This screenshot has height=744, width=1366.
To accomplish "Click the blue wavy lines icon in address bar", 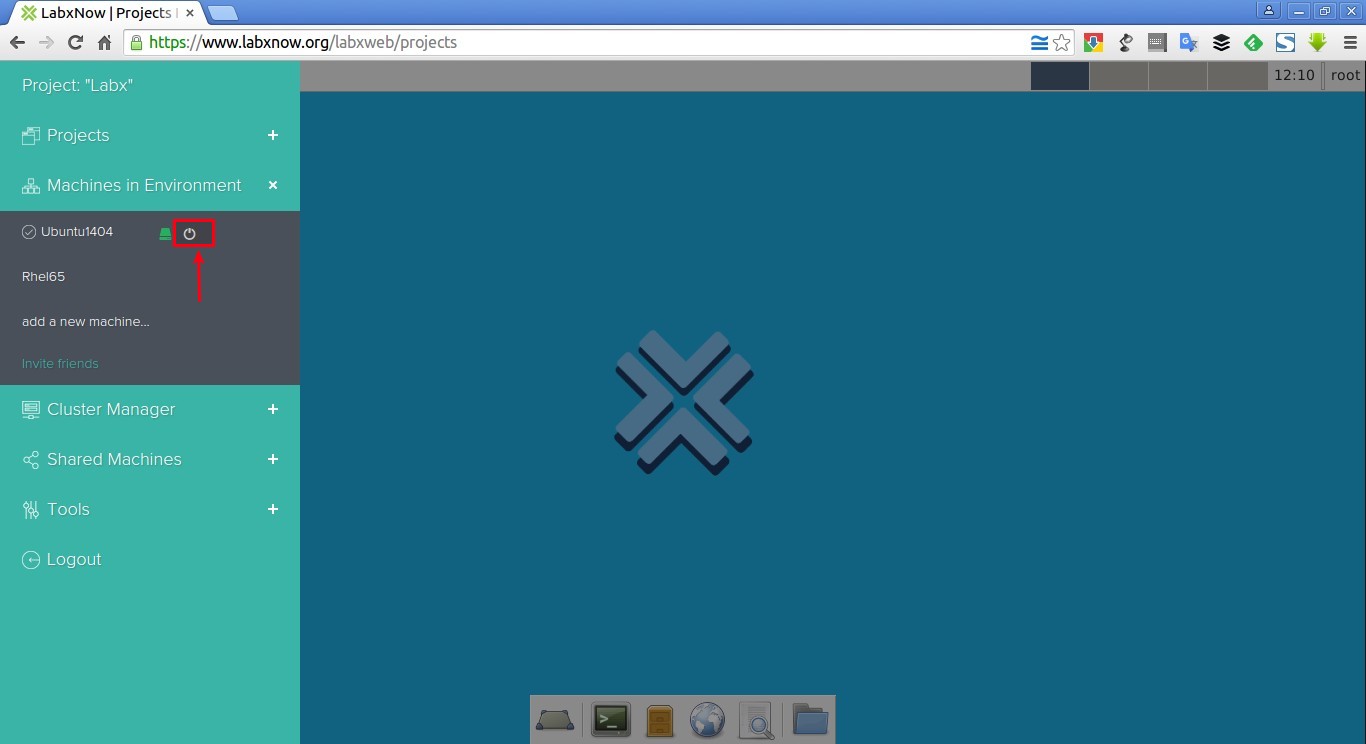I will 1039,43.
